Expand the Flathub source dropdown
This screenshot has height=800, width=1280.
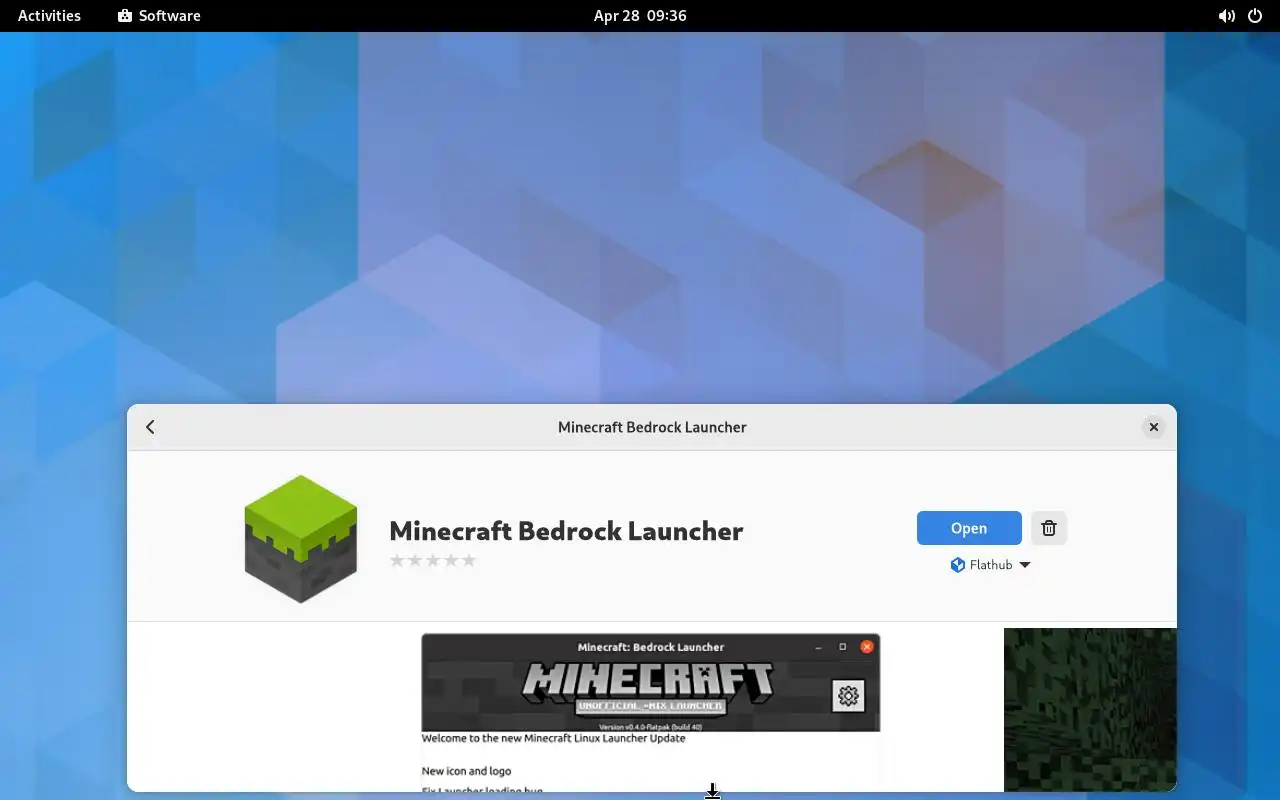coord(990,565)
